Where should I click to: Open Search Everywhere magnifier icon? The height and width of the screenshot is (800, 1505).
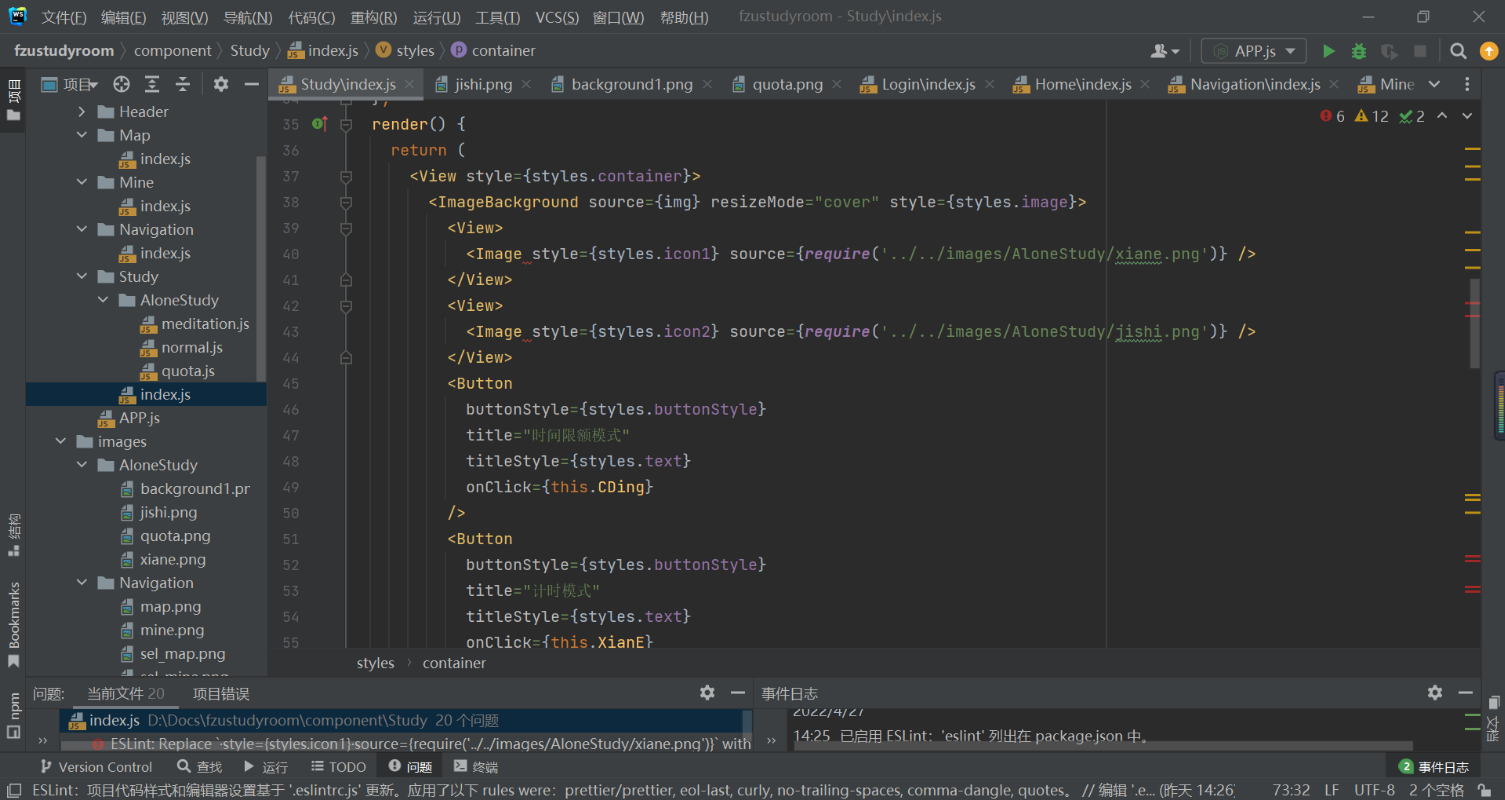click(1458, 51)
